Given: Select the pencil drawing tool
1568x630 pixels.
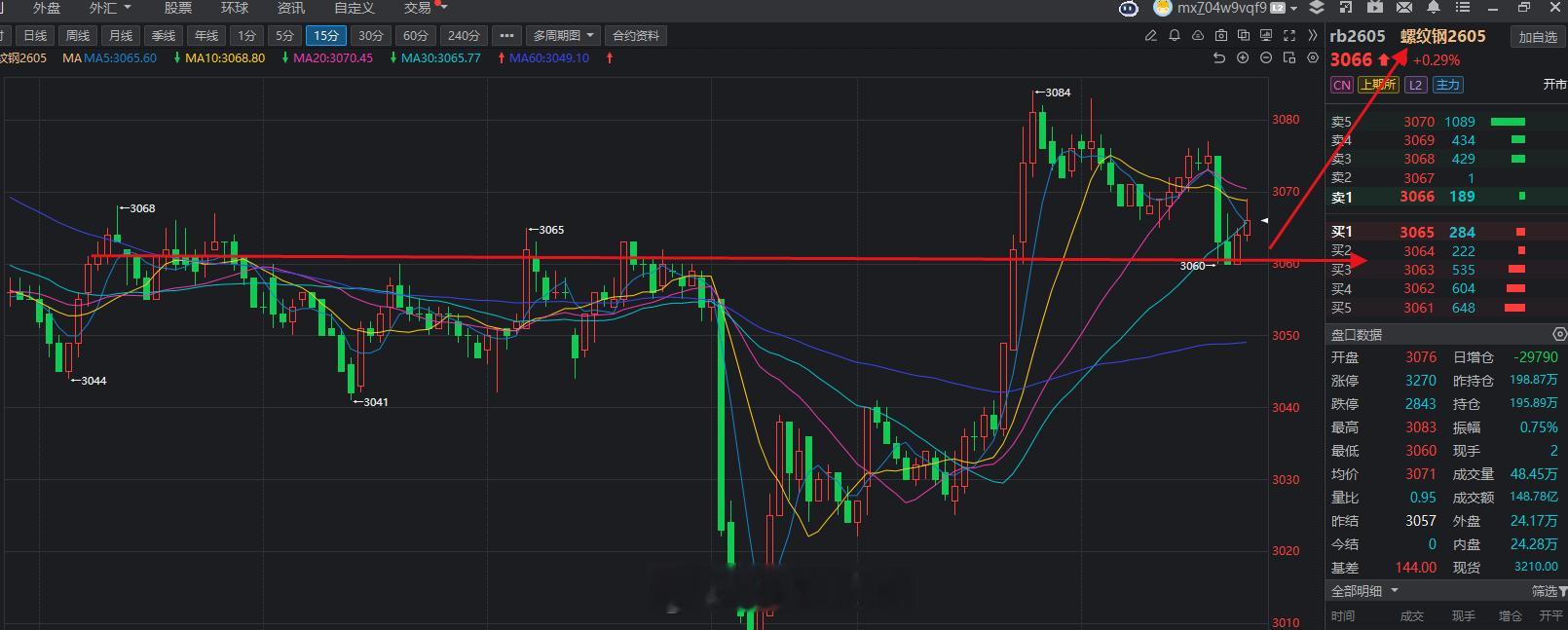Looking at the screenshot, I should point(1151,35).
